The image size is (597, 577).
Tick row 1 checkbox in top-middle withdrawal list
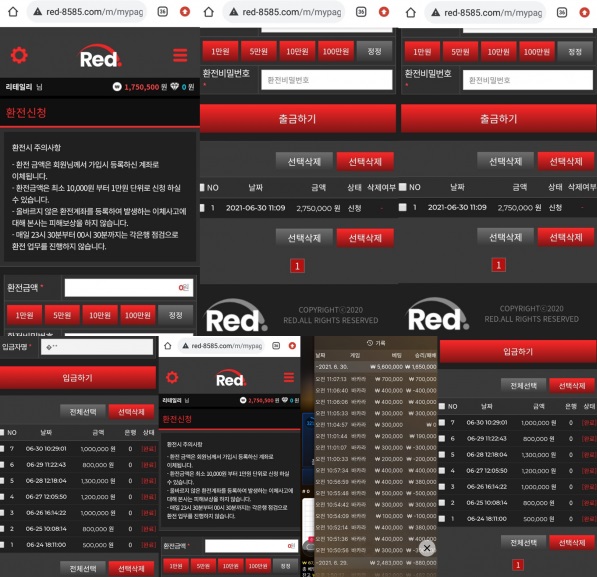click(x=202, y=208)
